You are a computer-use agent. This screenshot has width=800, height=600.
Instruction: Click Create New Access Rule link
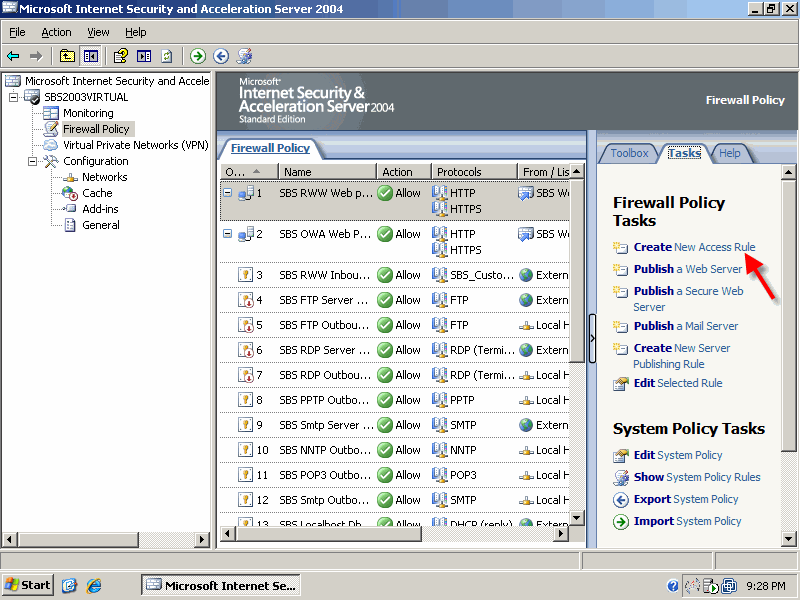pyautogui.click(x=694, y=247)
